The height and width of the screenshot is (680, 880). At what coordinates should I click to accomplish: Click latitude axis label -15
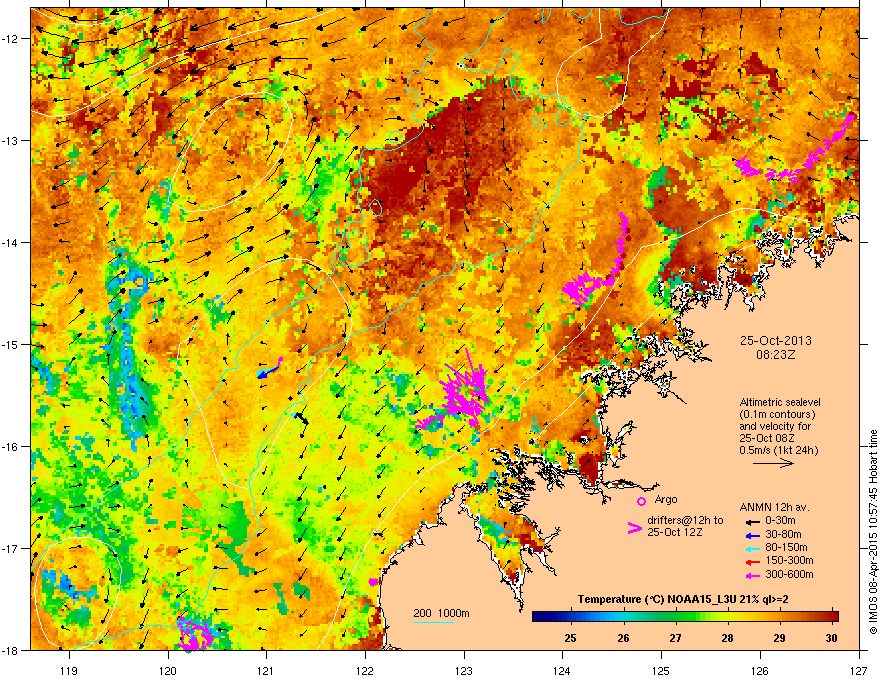[x=11, y=344]
